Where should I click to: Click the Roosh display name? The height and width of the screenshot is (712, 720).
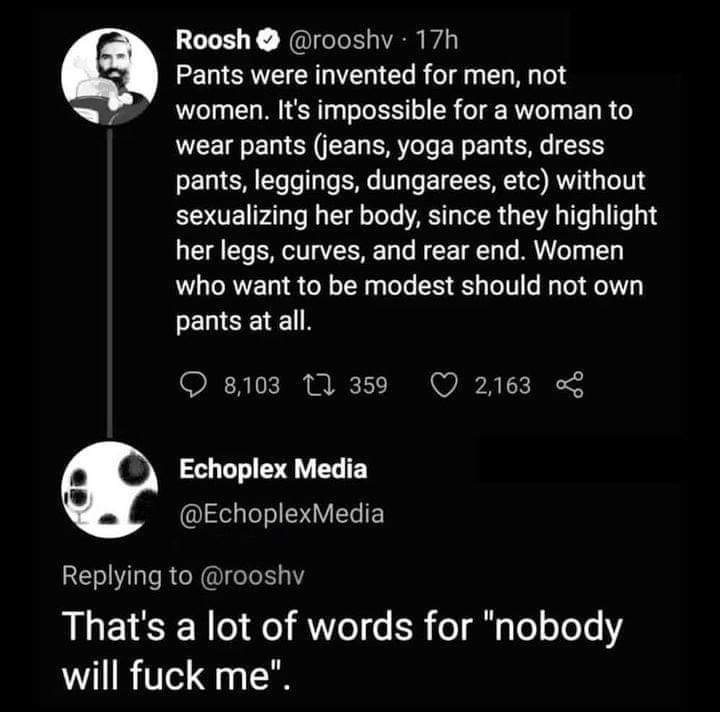[213, 40]
